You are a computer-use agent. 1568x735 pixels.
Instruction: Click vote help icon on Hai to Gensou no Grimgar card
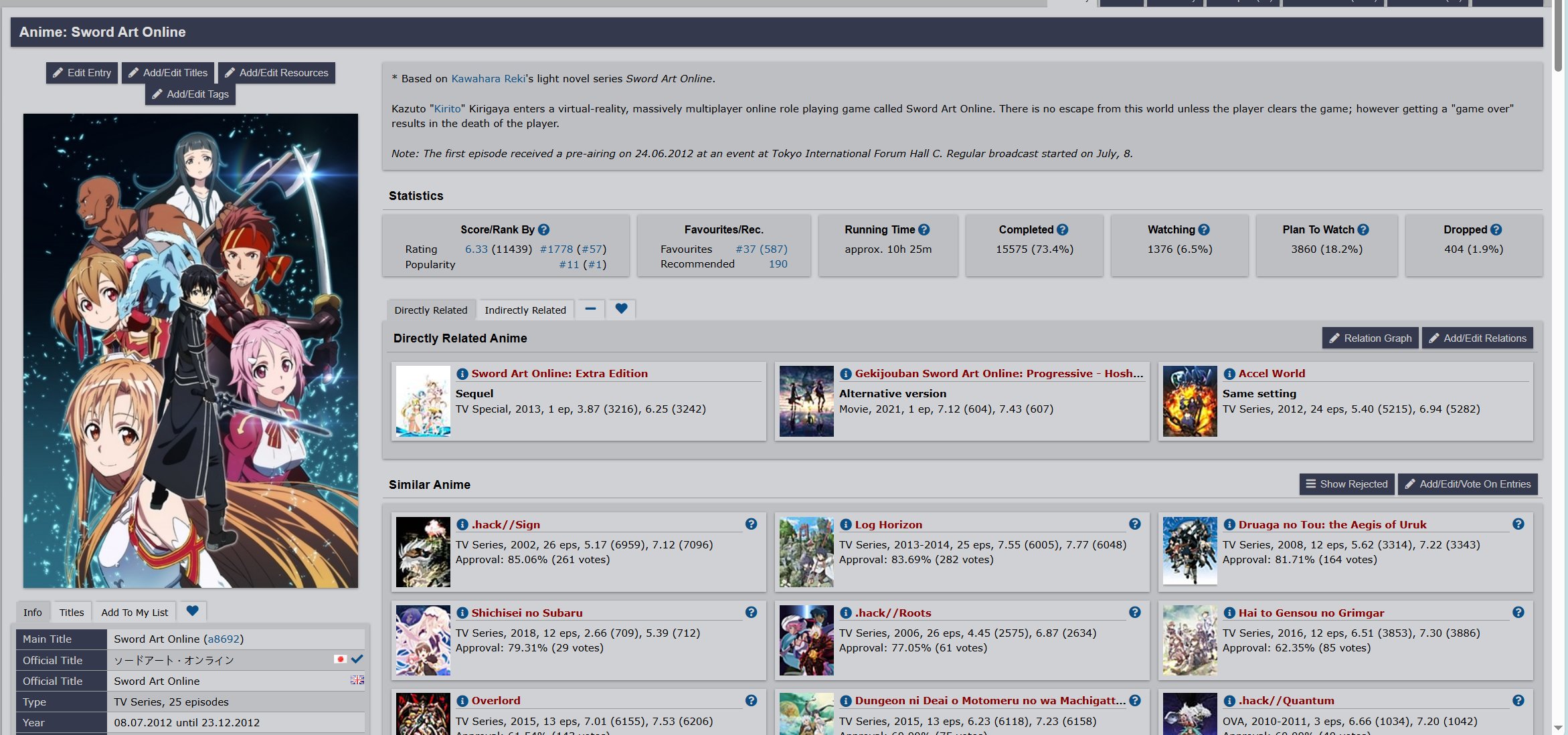pyautogui.click(x=1518, y=612)
